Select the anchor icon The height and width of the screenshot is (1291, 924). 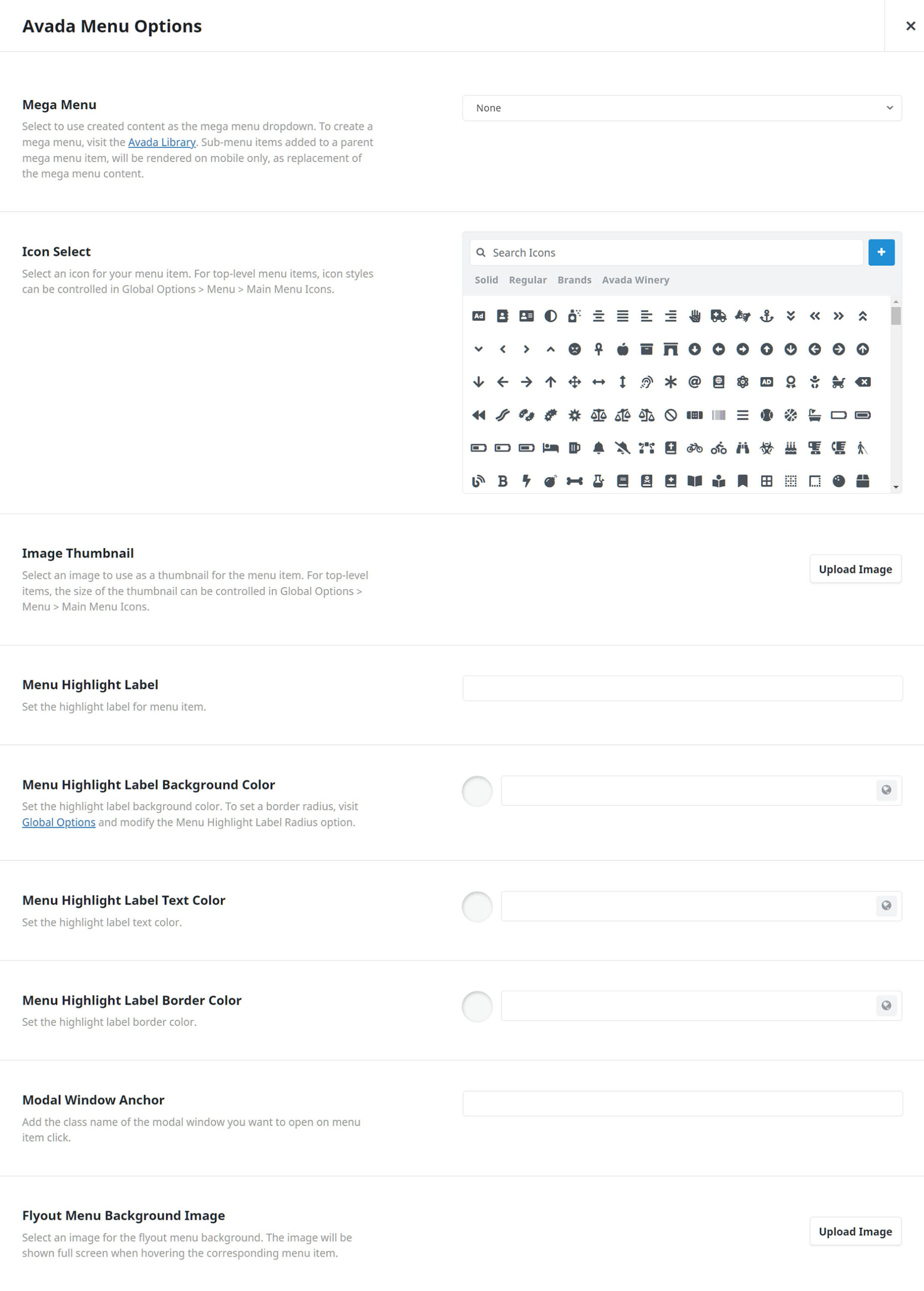click(x=766, y=316)
